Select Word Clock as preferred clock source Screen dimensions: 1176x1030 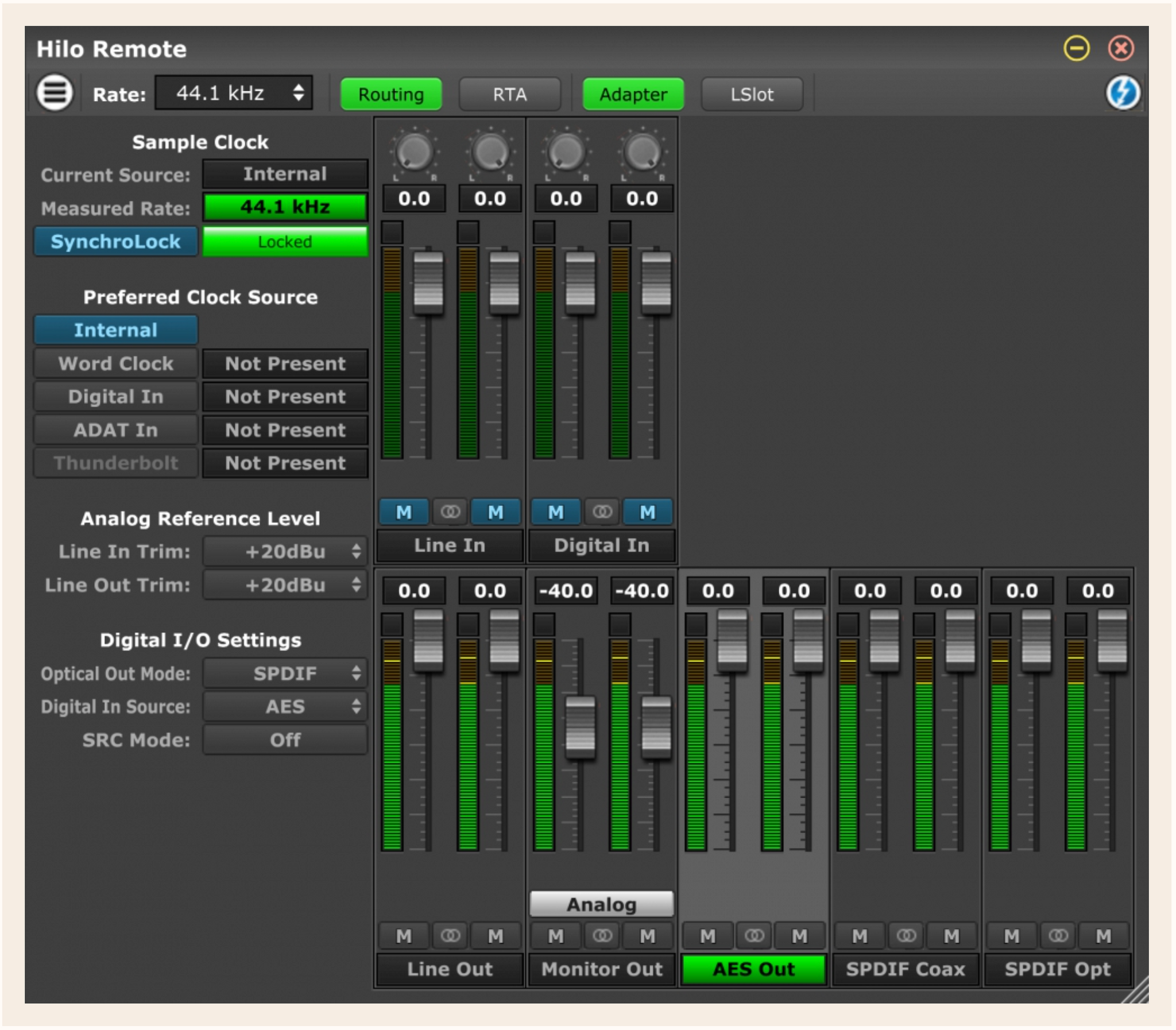pyautogui.click(x=115, y=363)
